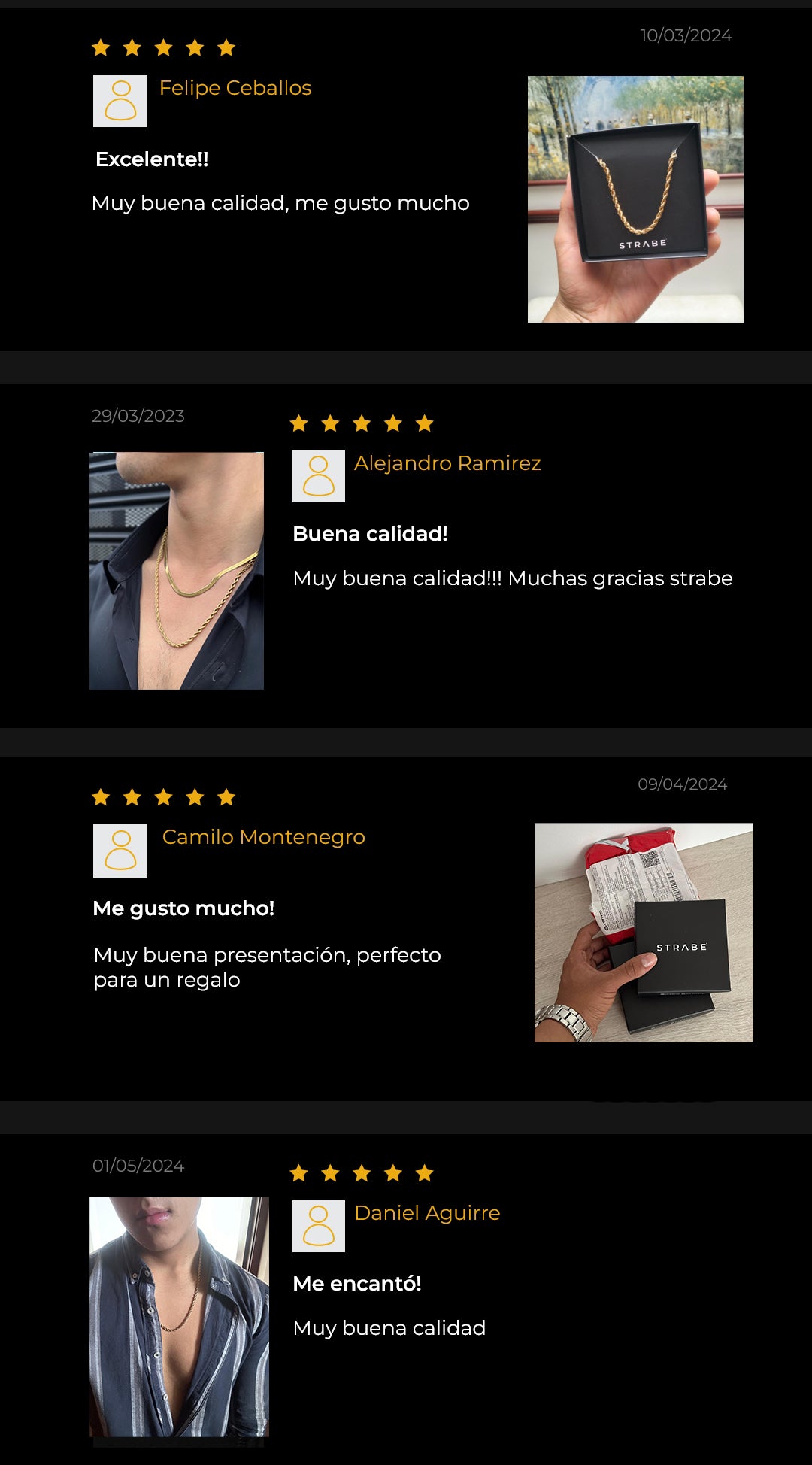Open Camilo Montenegro reviewer name
The image size is (812, 1465).
264,837
